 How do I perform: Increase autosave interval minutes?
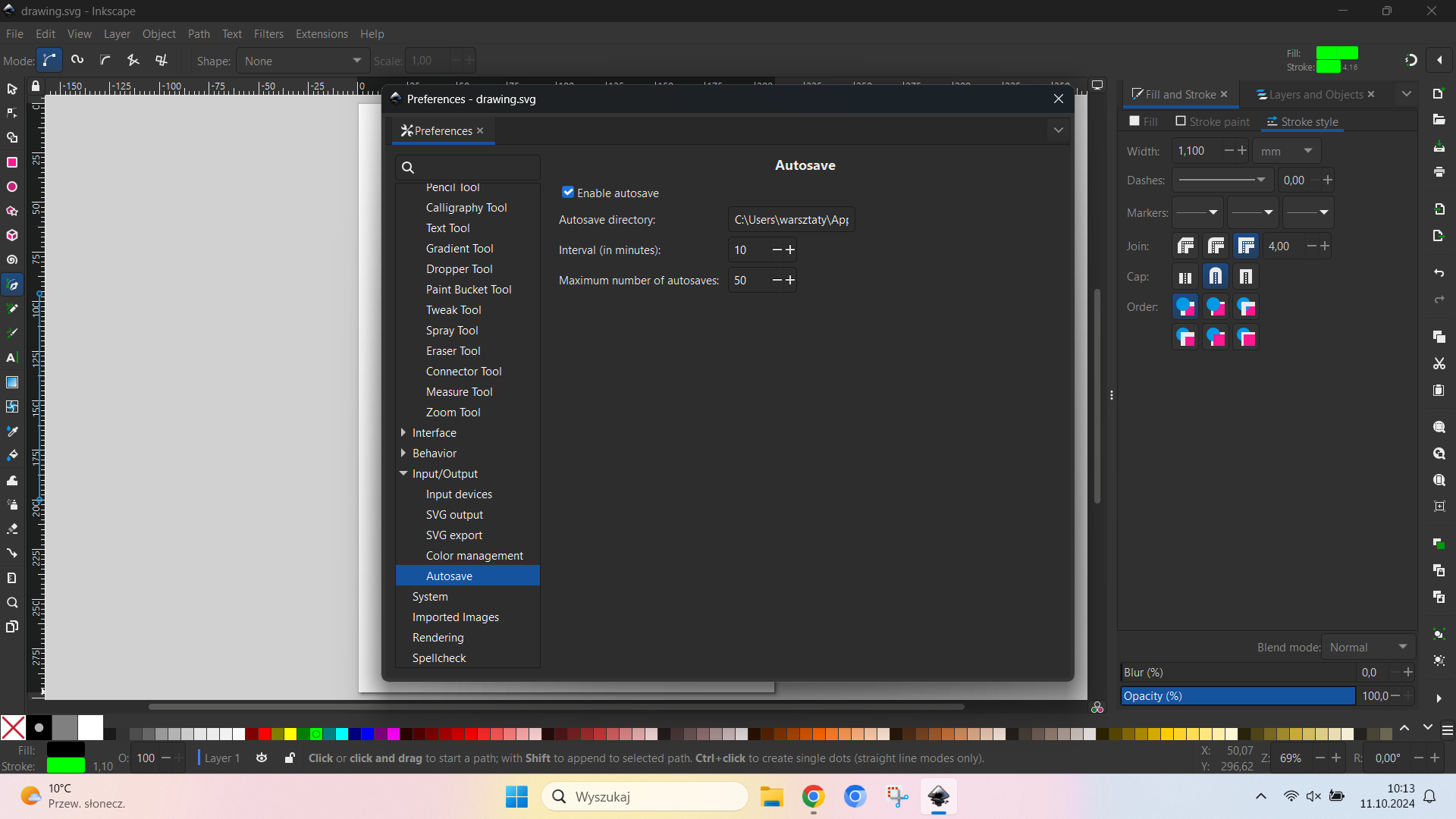pyautogui.click(x=790, y=249)
